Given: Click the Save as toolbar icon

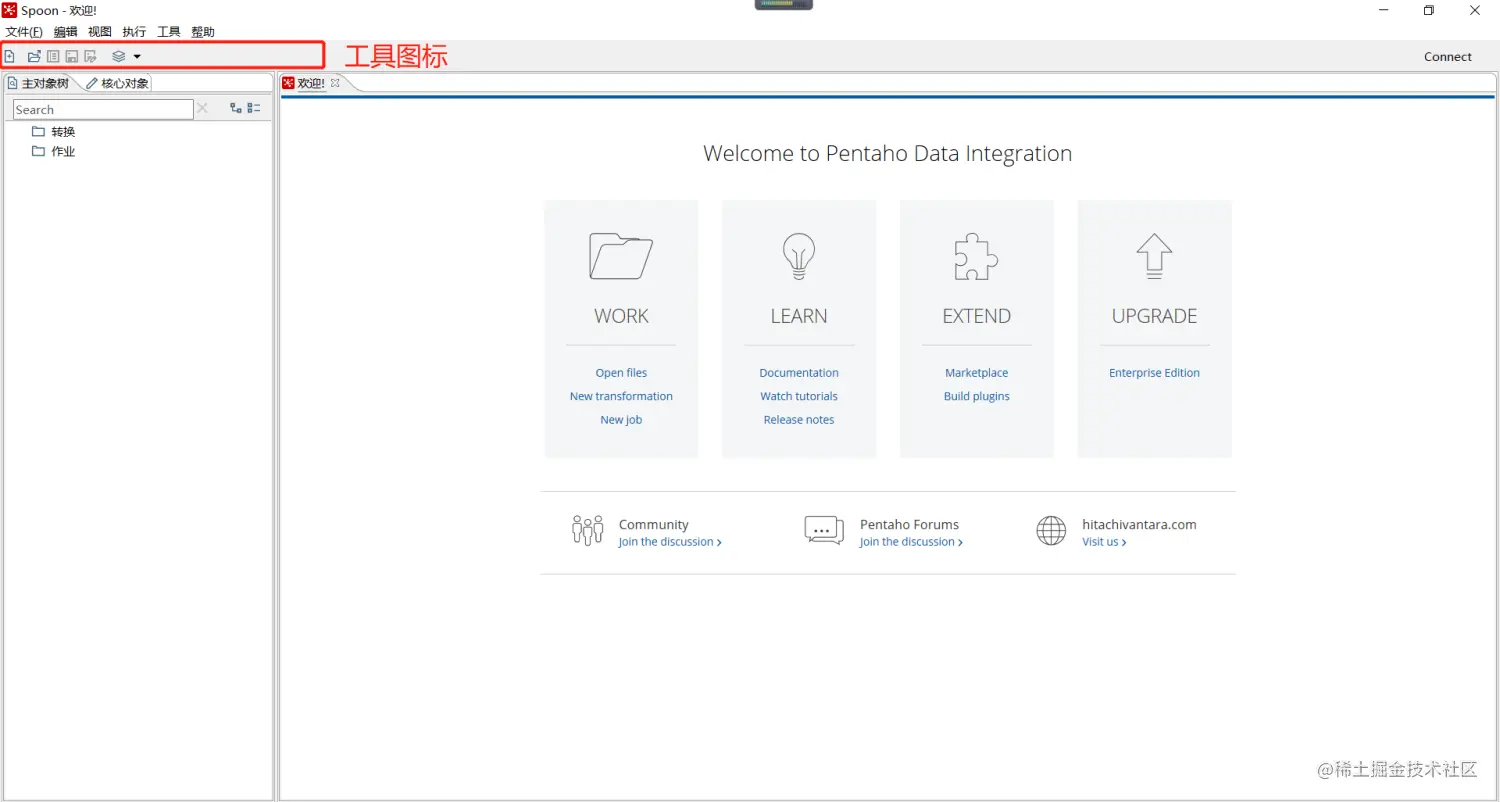Looking at the screenshot, I should 90,57.
